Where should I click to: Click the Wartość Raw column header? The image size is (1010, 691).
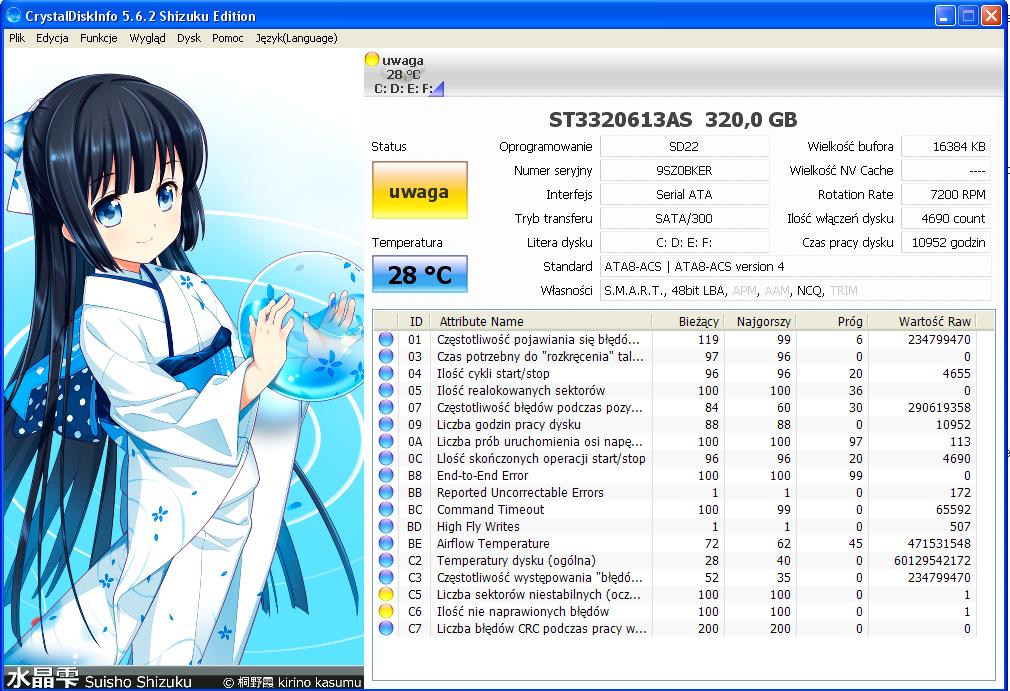click(x=922, y=321)
